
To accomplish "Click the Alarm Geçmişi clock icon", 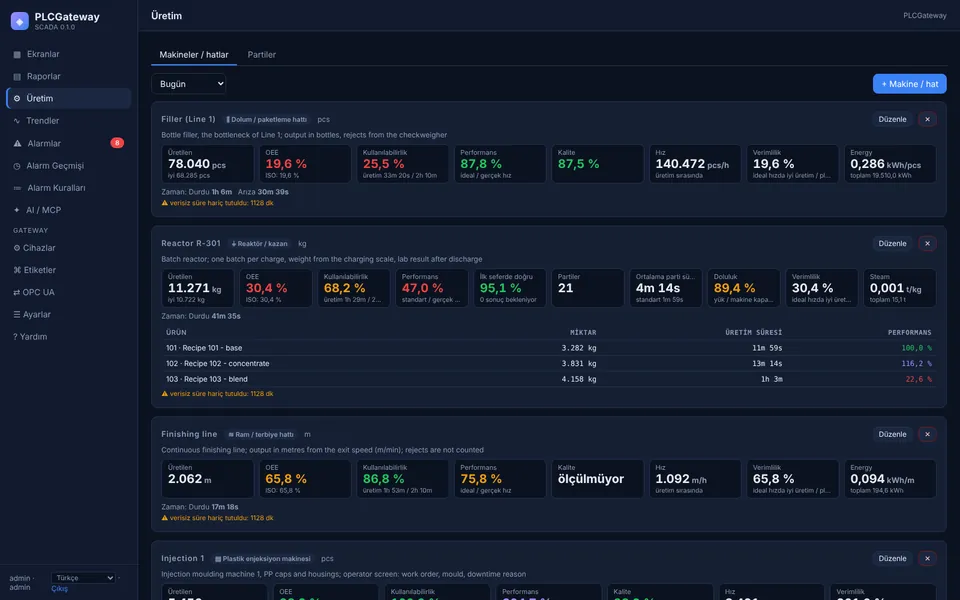I will [17, 166].
